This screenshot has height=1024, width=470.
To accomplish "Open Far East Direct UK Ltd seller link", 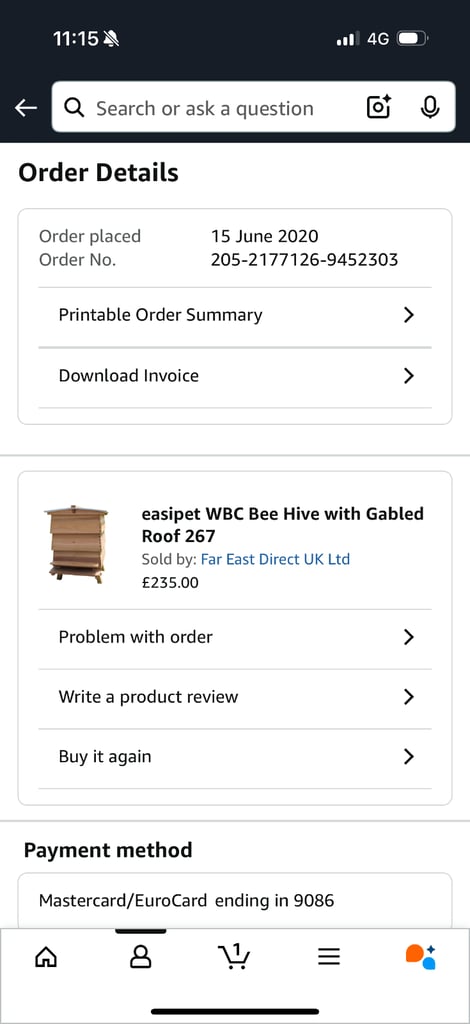I will (275, 560).
